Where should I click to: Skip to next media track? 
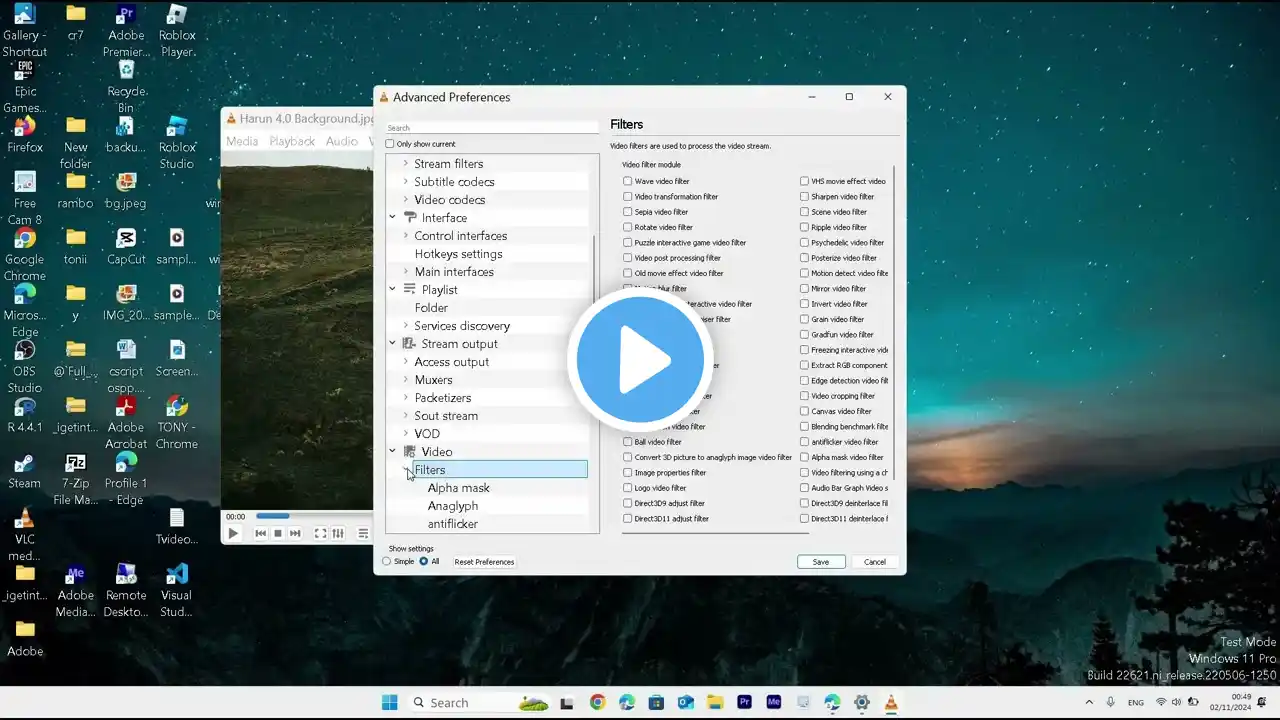(x=295, y=534)
